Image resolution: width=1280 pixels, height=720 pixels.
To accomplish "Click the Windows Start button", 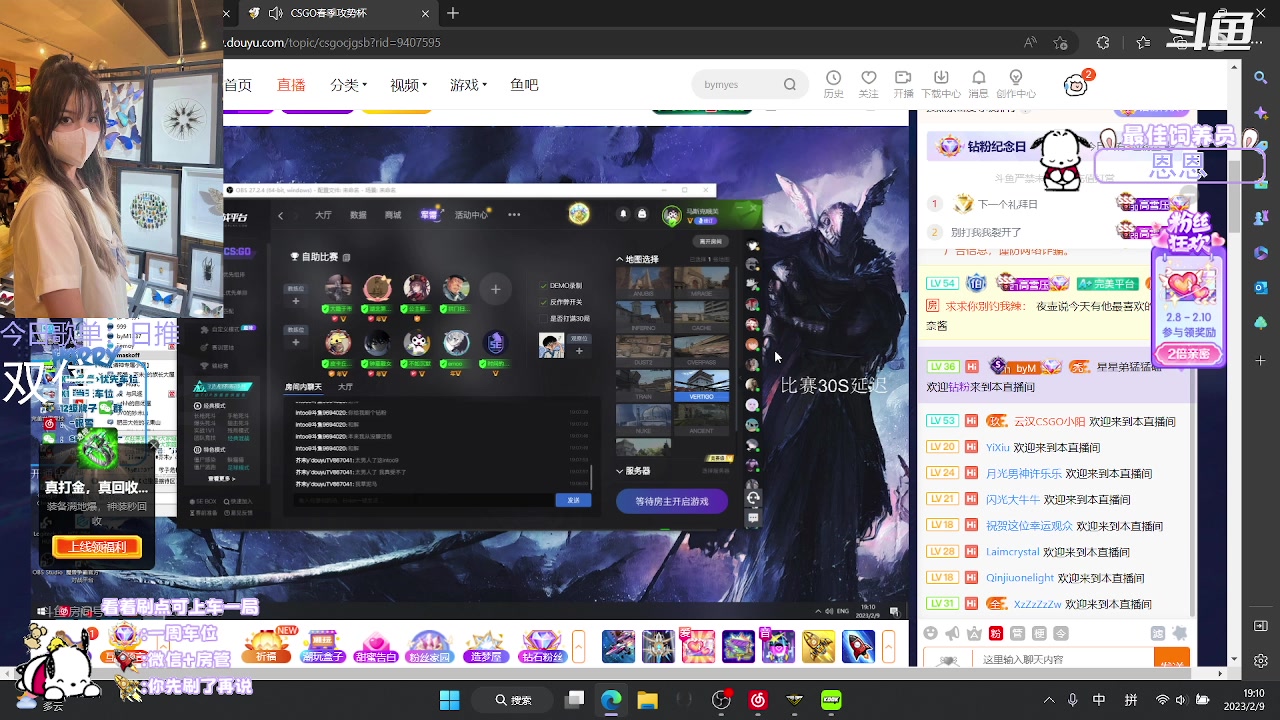I will point(449,700).
